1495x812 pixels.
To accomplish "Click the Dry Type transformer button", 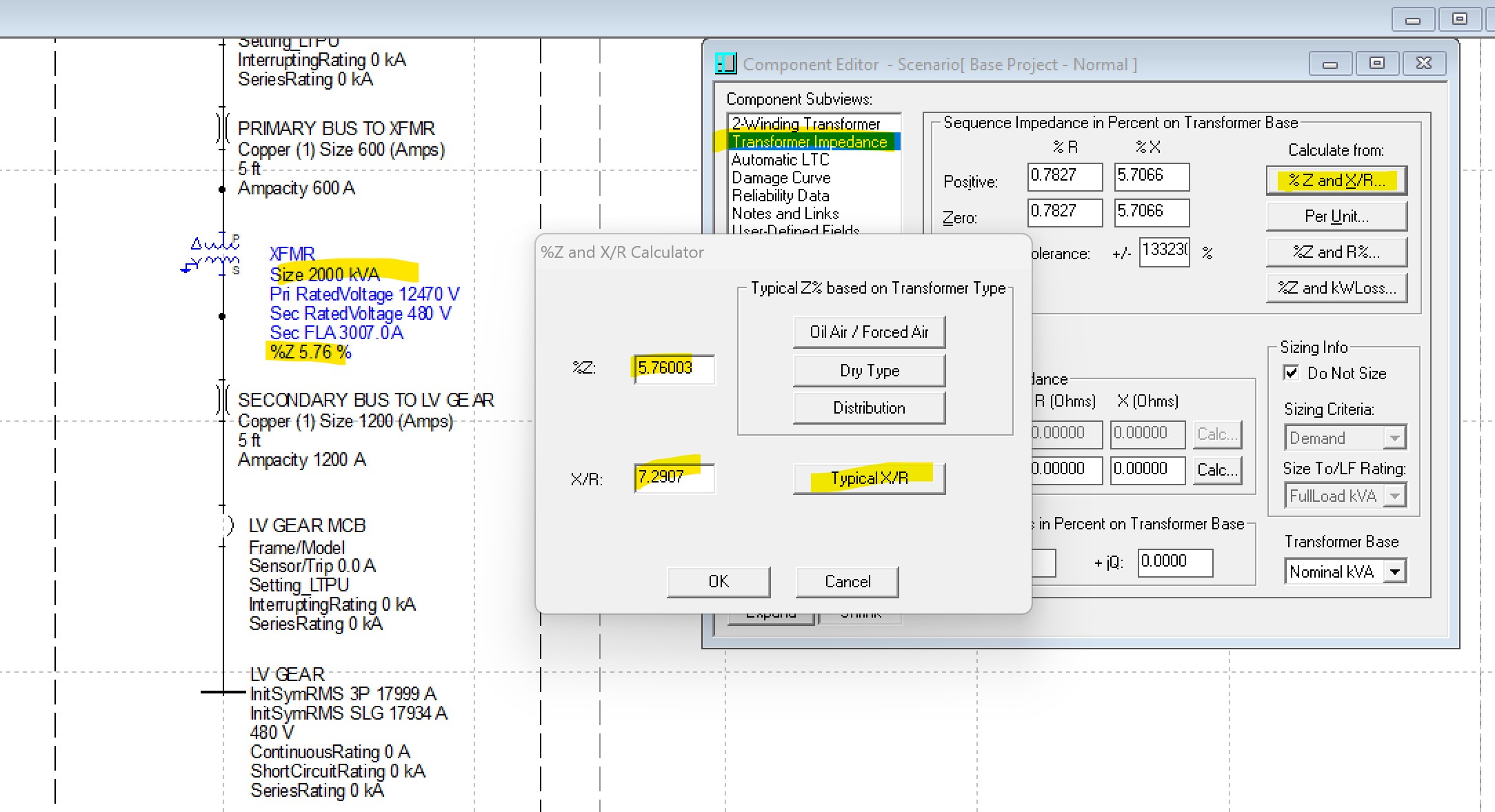I will [869, 371].
